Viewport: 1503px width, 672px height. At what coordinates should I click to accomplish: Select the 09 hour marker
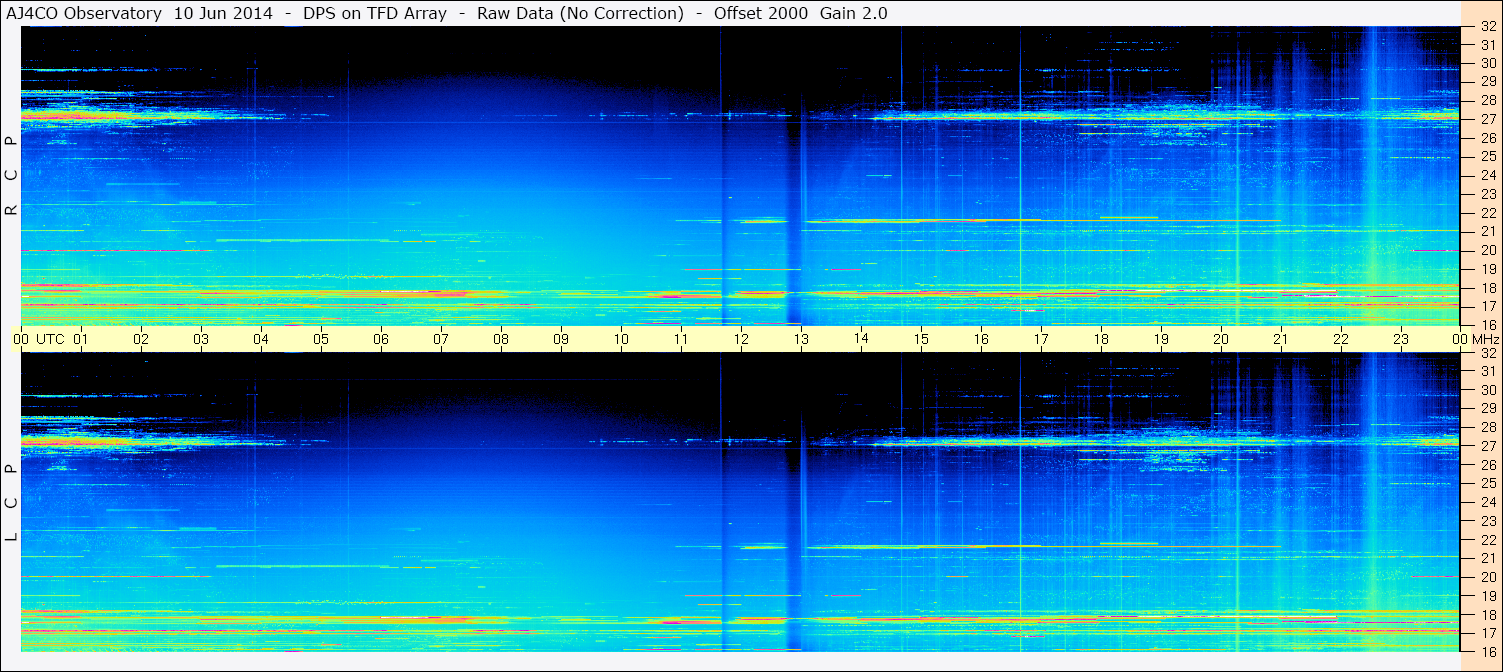[561, 339]
